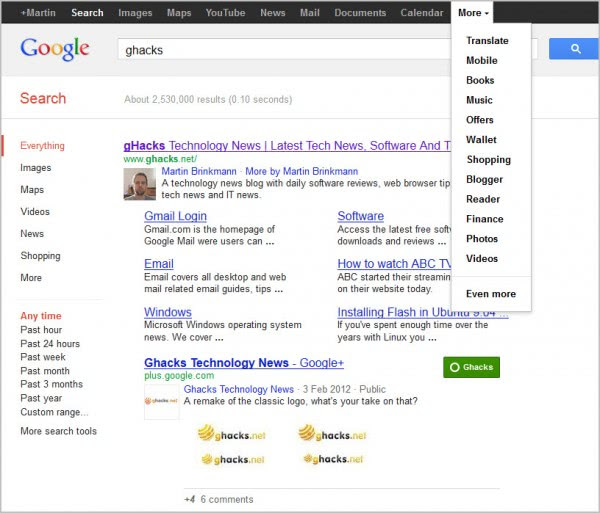600x513 pixels.
Task: Limit results to Past 3 months
Action: [x=51, y=384]
